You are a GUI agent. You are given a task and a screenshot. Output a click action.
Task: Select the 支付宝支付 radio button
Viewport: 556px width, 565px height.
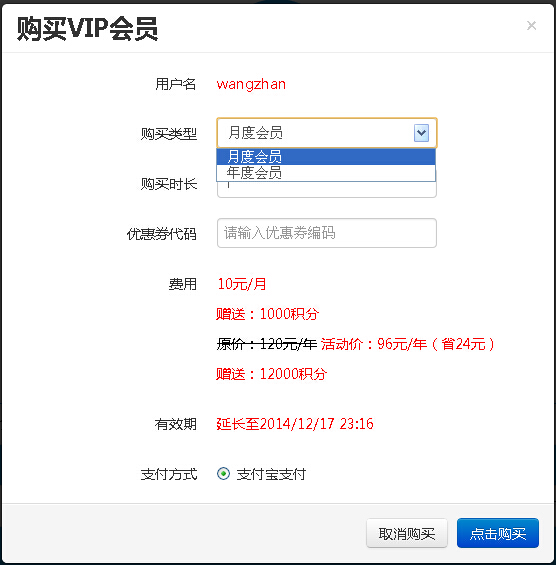pos(223,473)
